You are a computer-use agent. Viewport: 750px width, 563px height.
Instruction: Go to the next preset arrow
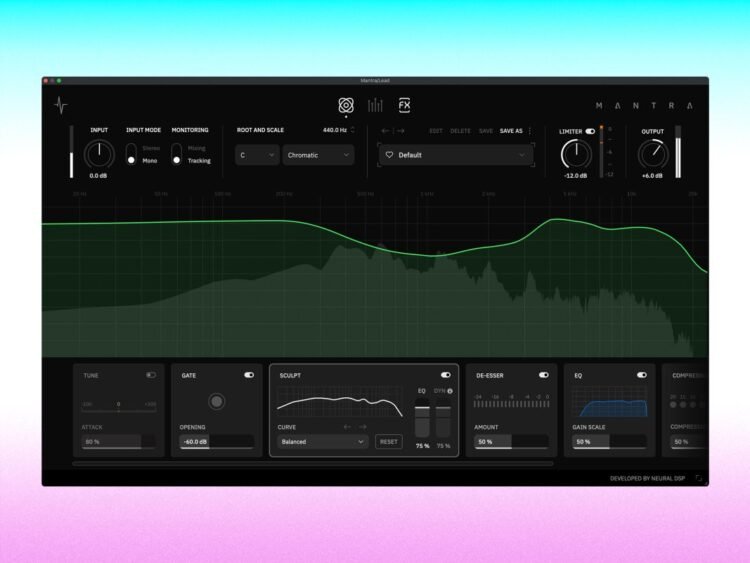tap(400, 131)
